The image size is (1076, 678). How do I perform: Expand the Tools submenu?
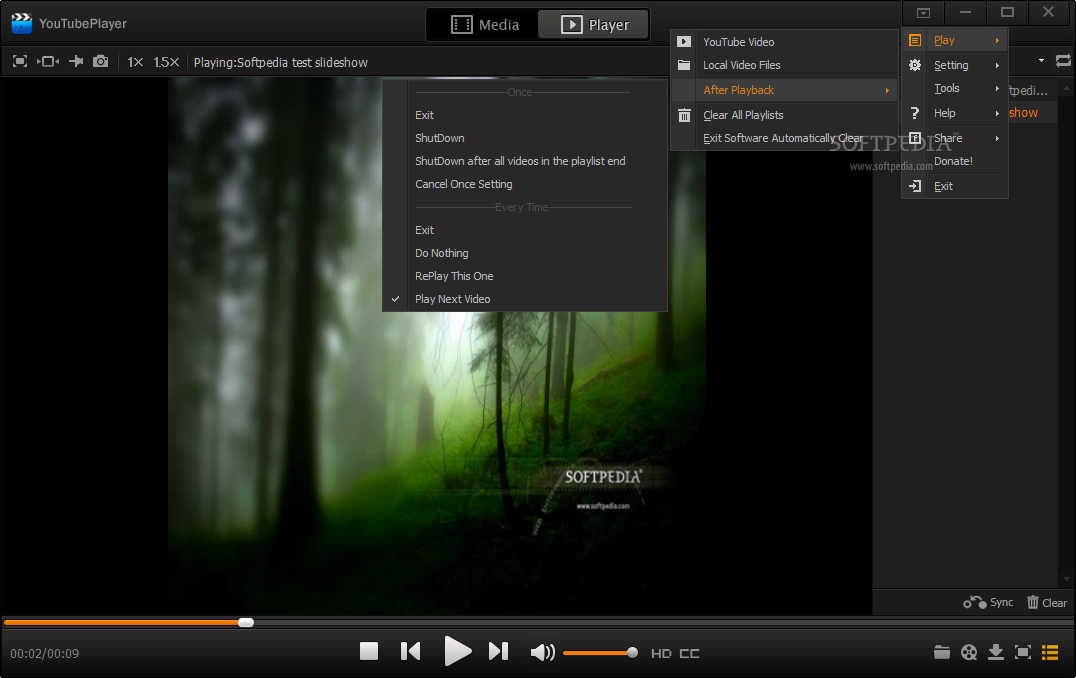[x=955, y=89]
